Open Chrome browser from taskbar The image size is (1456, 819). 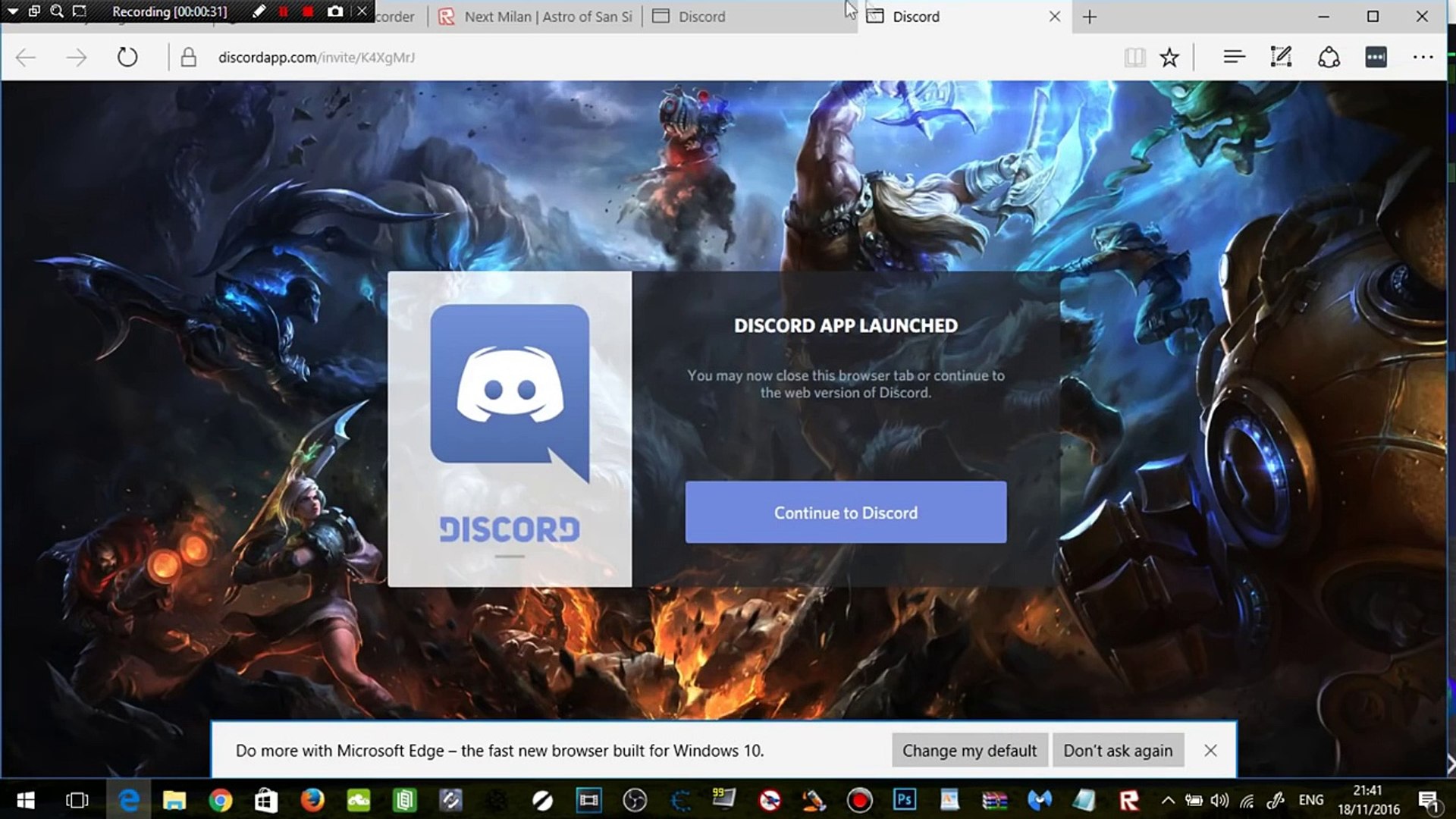[x=219, y=800]
